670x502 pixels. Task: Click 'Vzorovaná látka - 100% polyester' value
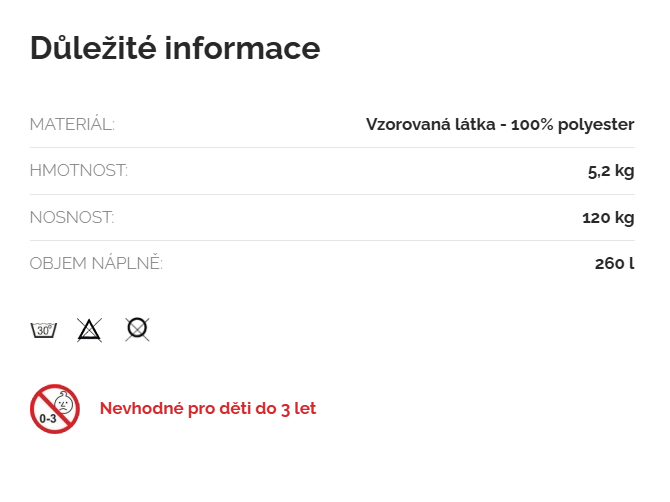point(500,125)
